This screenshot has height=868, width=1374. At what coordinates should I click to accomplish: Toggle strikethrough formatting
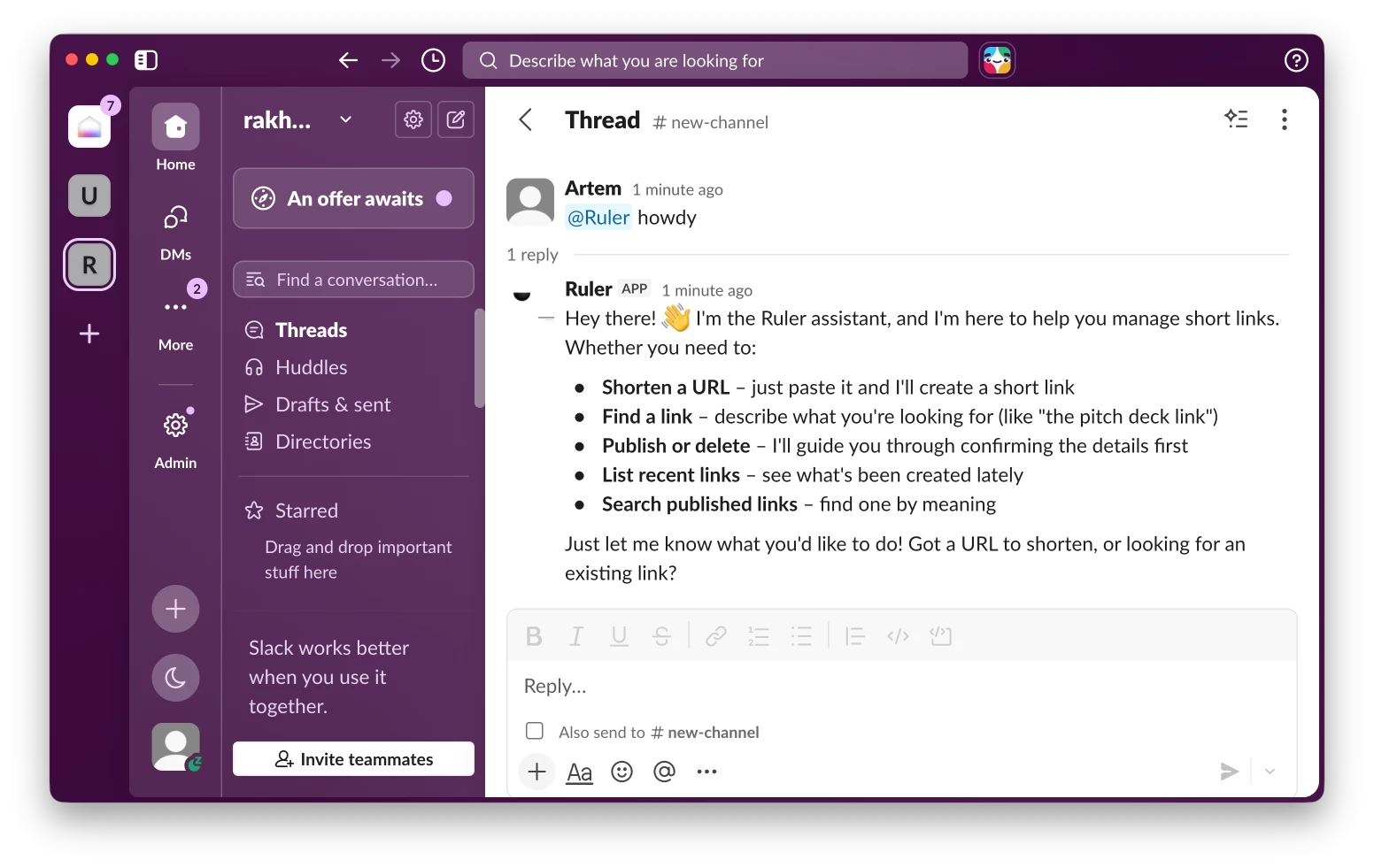(x=661, y=636)
